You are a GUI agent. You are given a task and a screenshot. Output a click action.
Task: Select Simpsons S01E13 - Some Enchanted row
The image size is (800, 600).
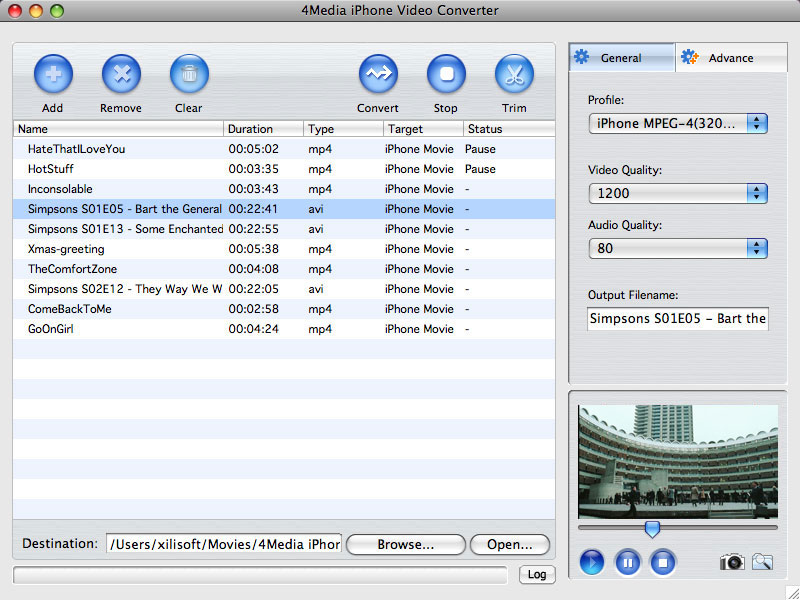[284, 229]
